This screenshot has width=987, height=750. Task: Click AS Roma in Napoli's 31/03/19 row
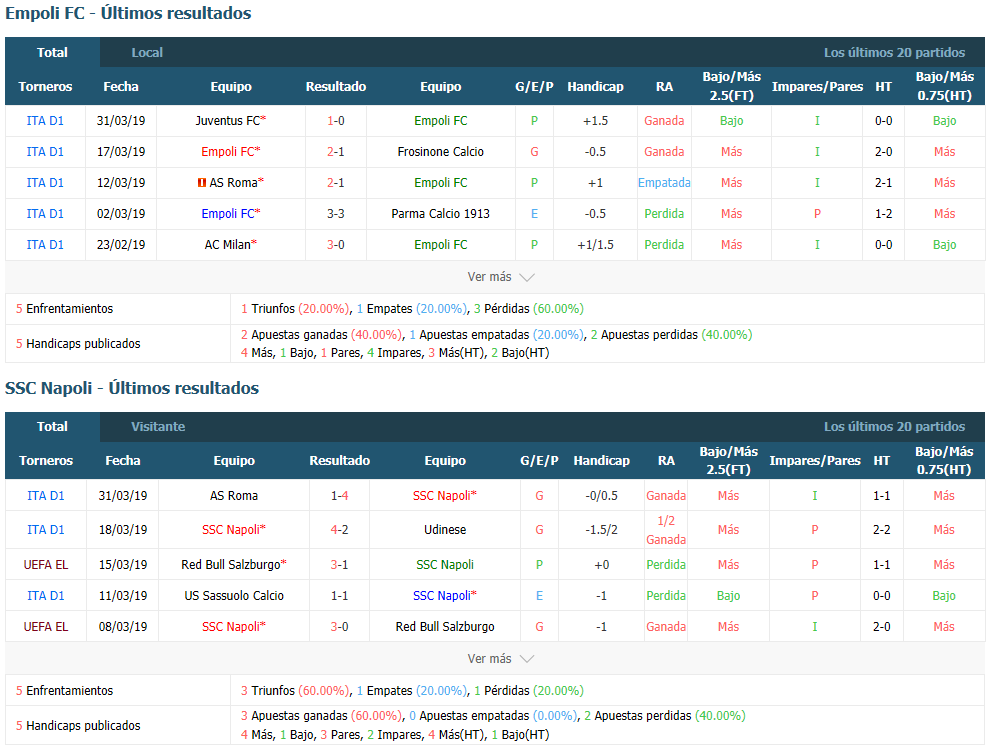click(x=234, y=496)
